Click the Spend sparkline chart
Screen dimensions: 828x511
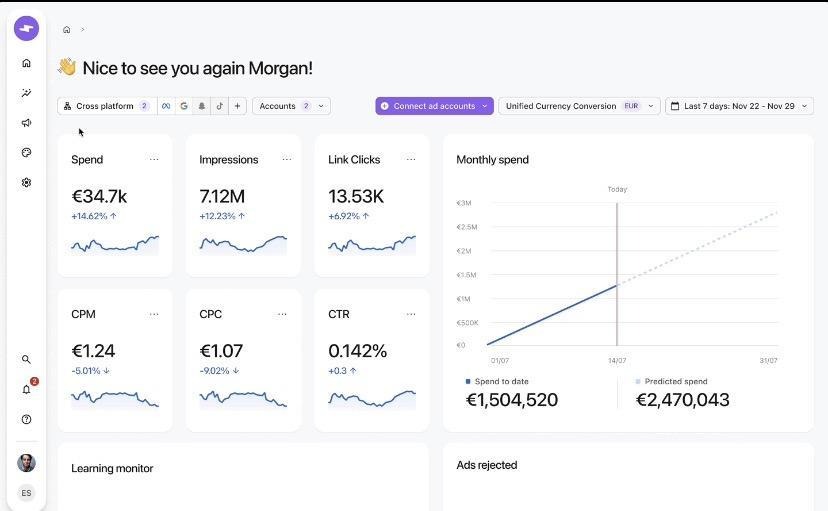pyautogui.click(x=115, y=245)
